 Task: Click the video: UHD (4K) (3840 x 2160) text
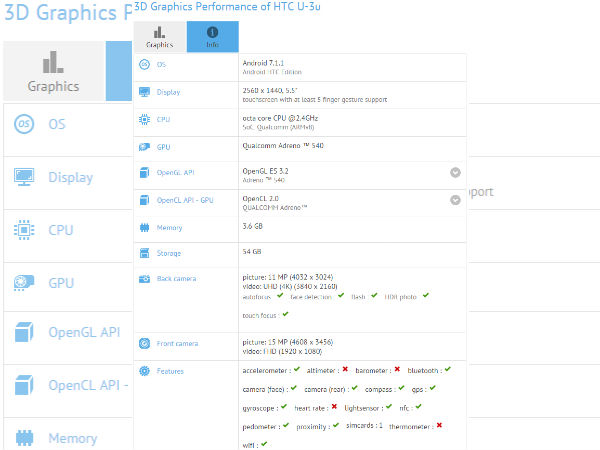pos(290,286)
